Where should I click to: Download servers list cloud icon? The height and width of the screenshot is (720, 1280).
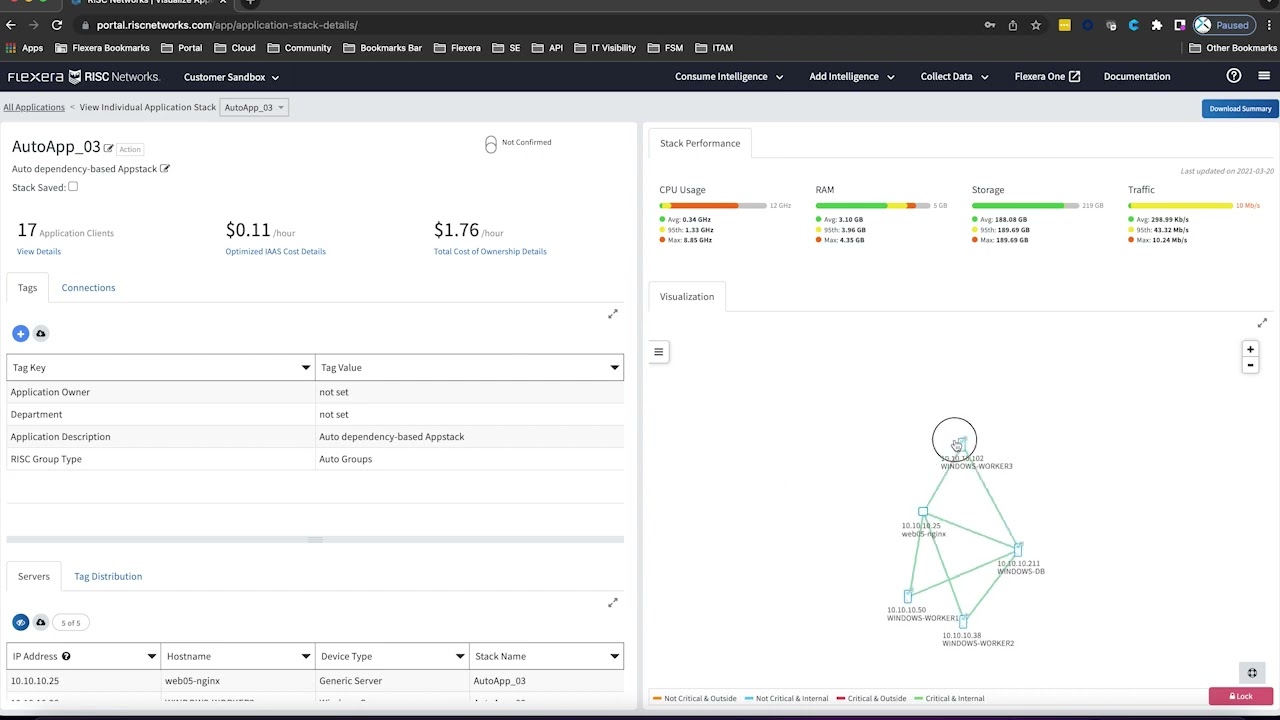41,622
